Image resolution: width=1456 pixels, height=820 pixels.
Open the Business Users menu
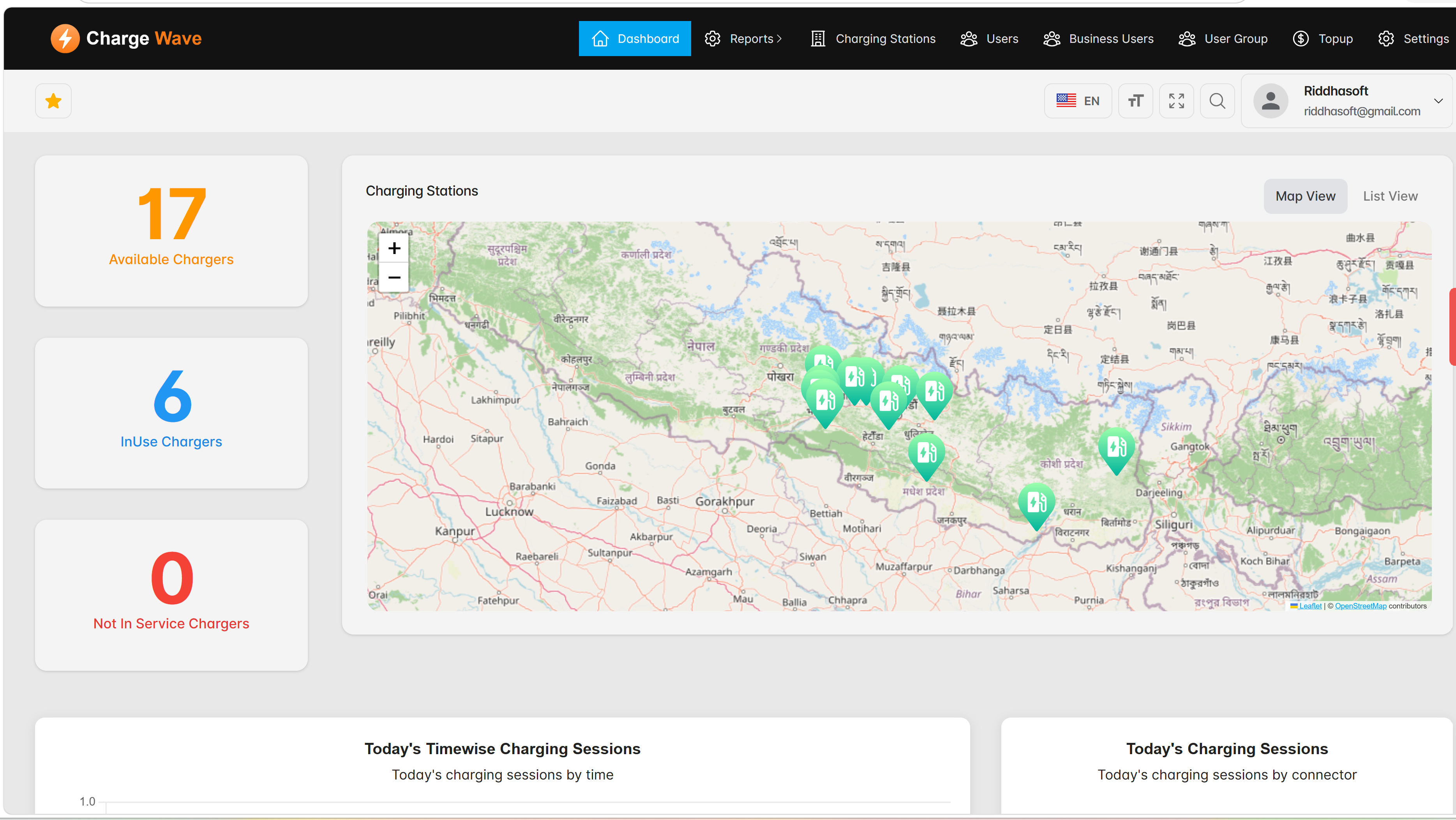(1098, 39)
